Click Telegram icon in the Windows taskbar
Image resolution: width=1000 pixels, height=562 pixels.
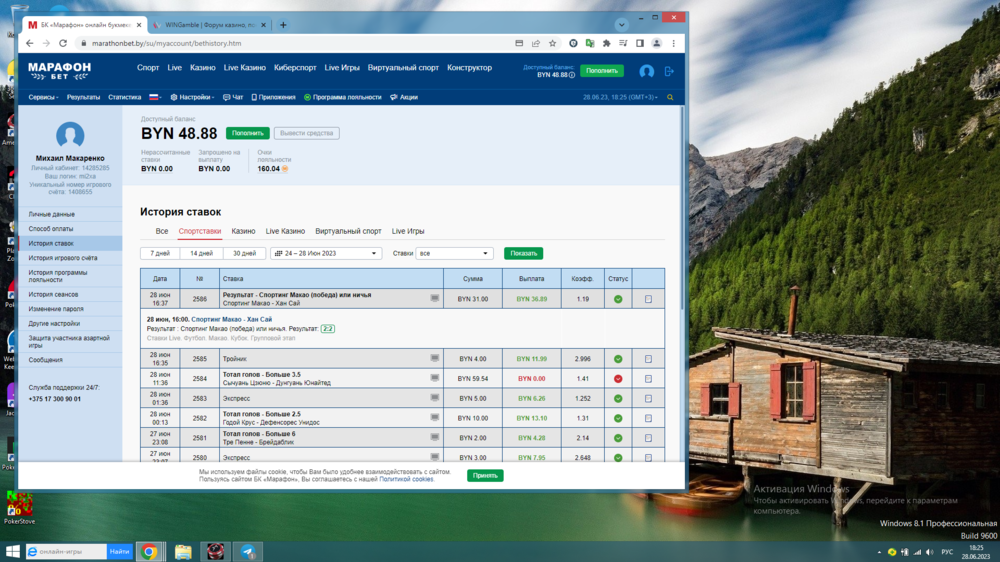(248, 551)
